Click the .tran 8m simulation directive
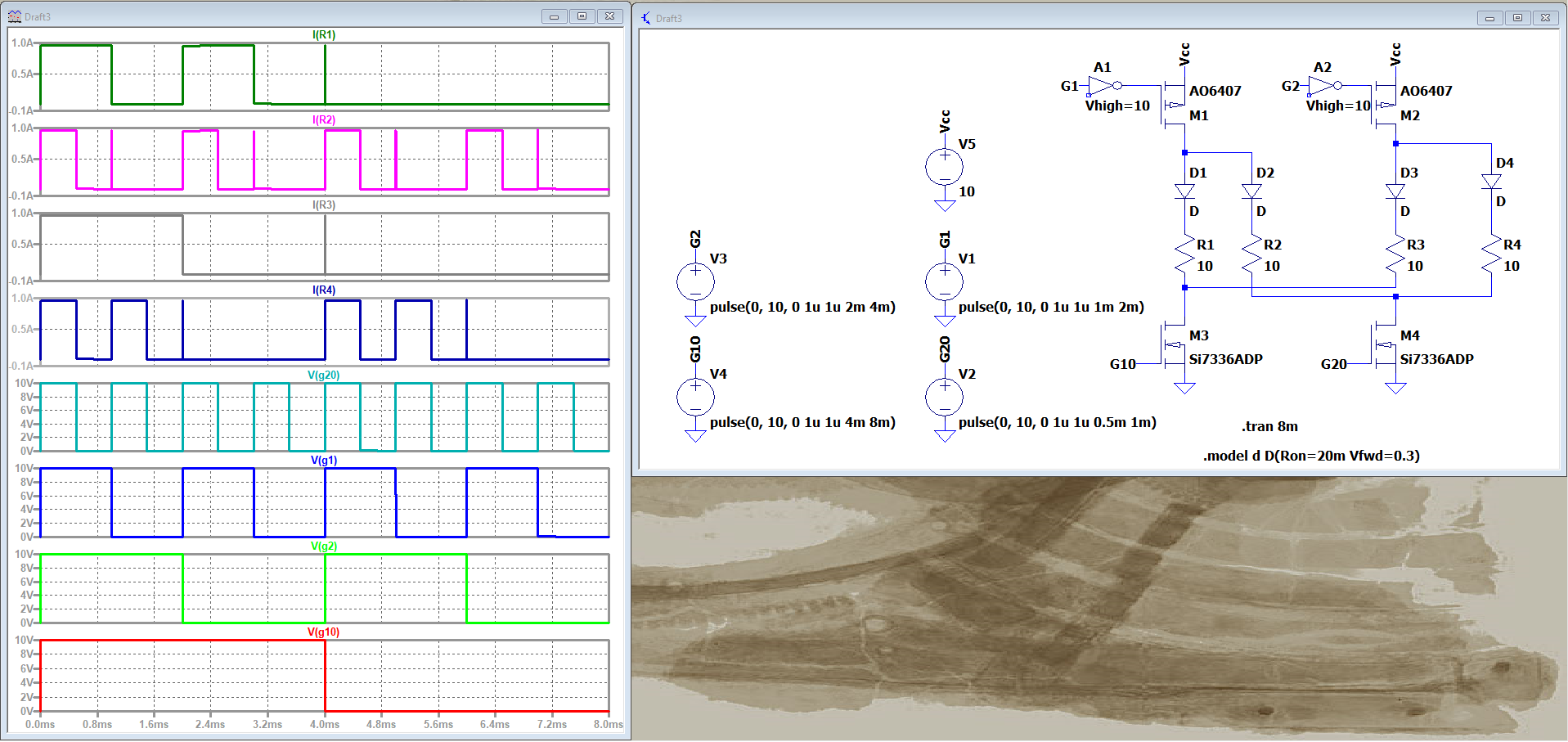 (x=1269, y=426)
